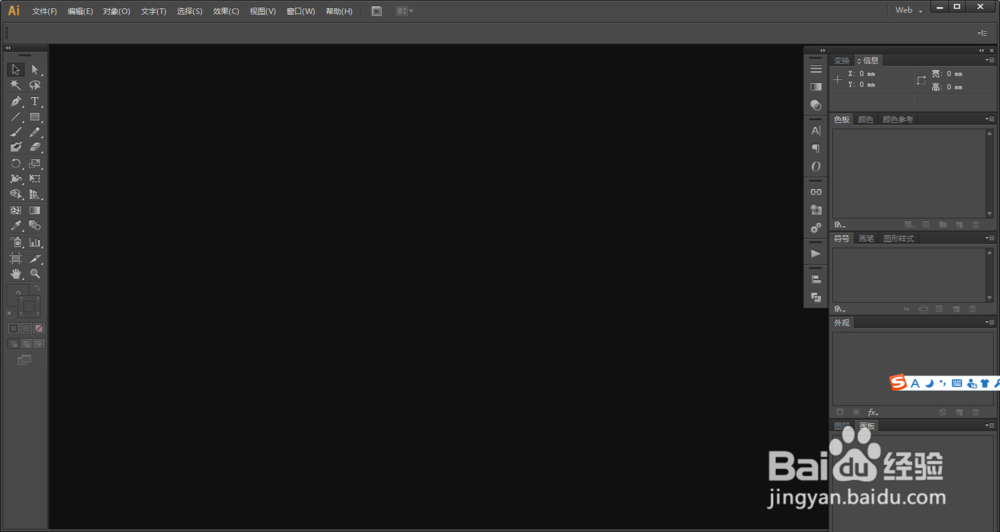Open Swatch Libraries menu in 色板 panel
The image size is (1000, 532).
tap(840, 225)
